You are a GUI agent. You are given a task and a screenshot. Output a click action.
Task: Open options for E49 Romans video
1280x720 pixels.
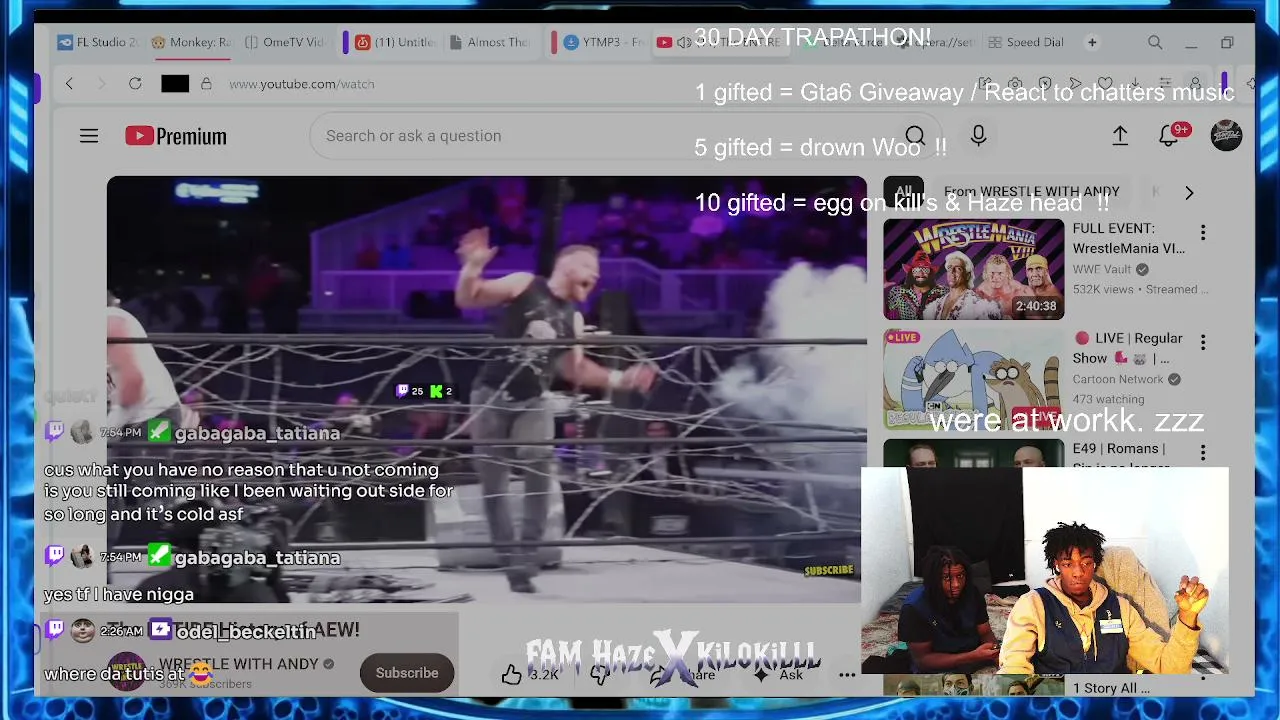(1203, 453)
